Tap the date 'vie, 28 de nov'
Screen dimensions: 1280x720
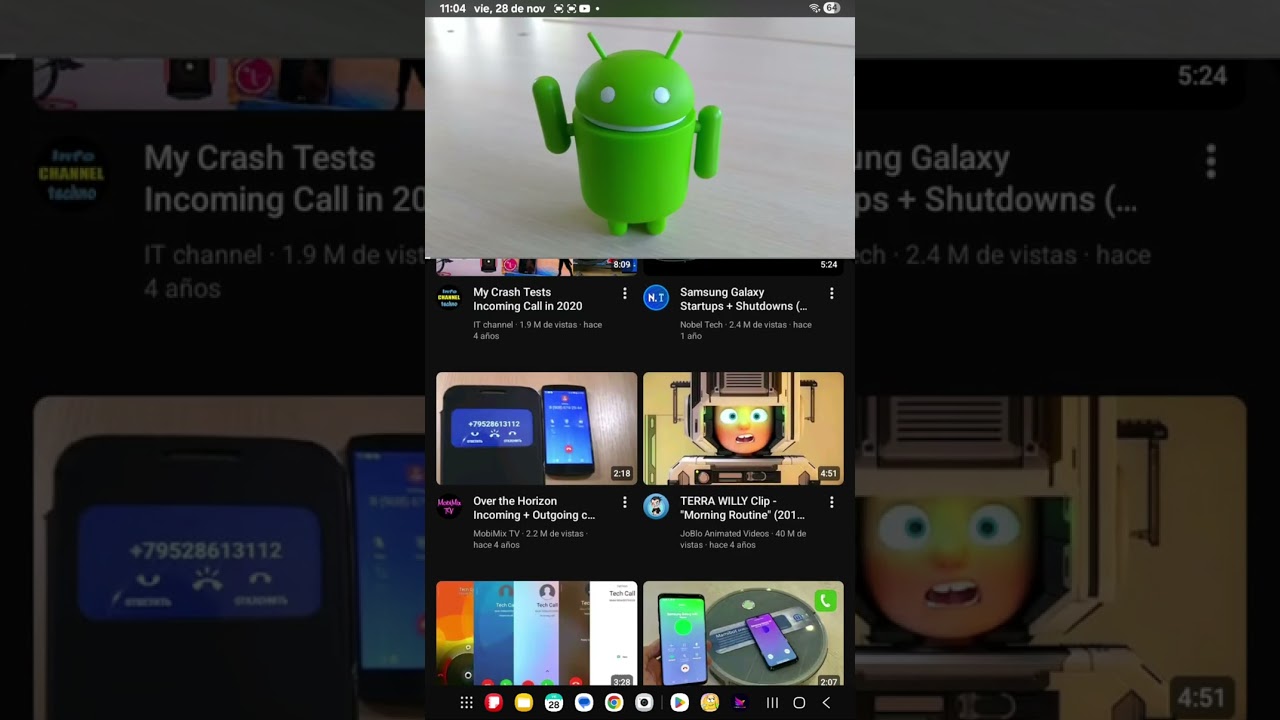tap(509, 8)
